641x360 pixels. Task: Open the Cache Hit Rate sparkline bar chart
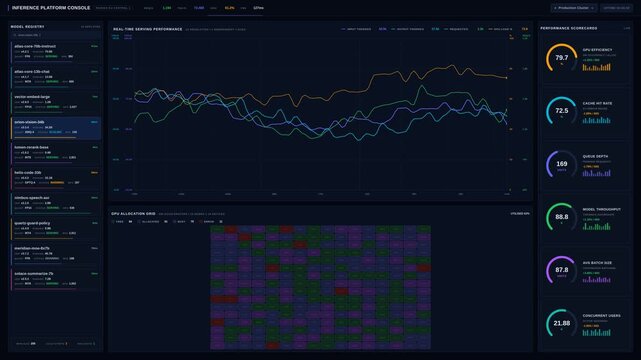click(596, 120)
